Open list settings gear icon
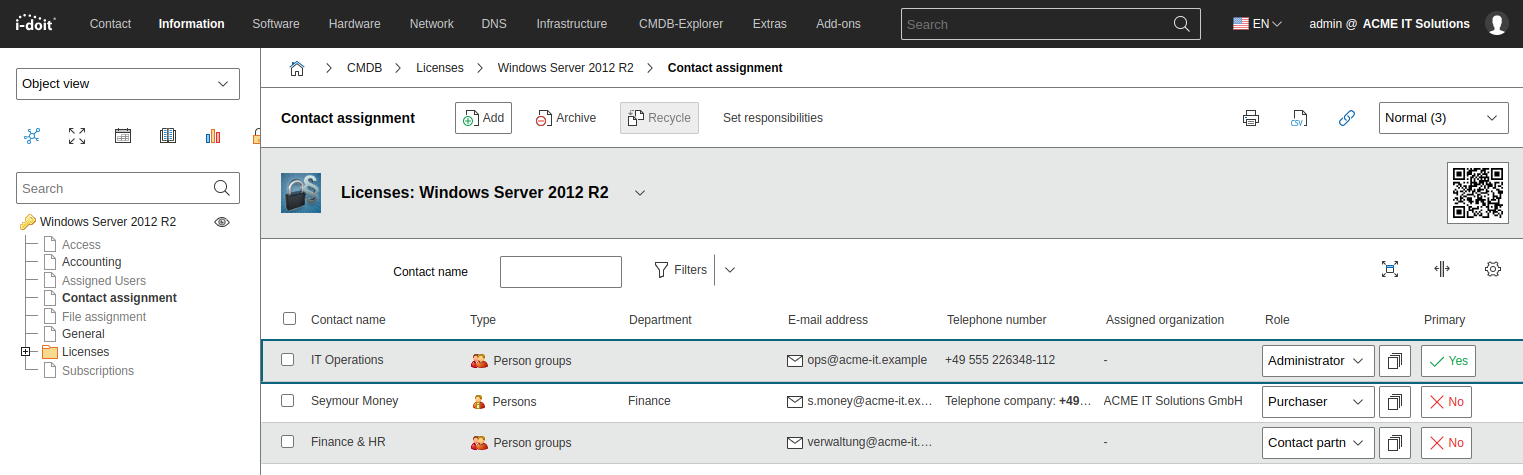Viewport: 1523px width, 475px height. [1493, 269]
